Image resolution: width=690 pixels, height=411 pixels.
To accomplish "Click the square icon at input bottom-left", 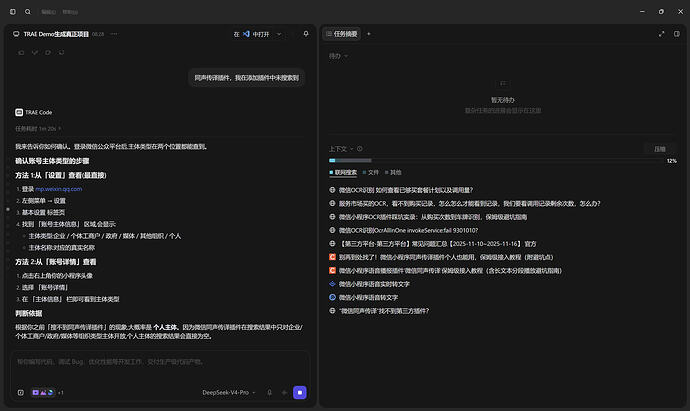I will tap(21, 393).
